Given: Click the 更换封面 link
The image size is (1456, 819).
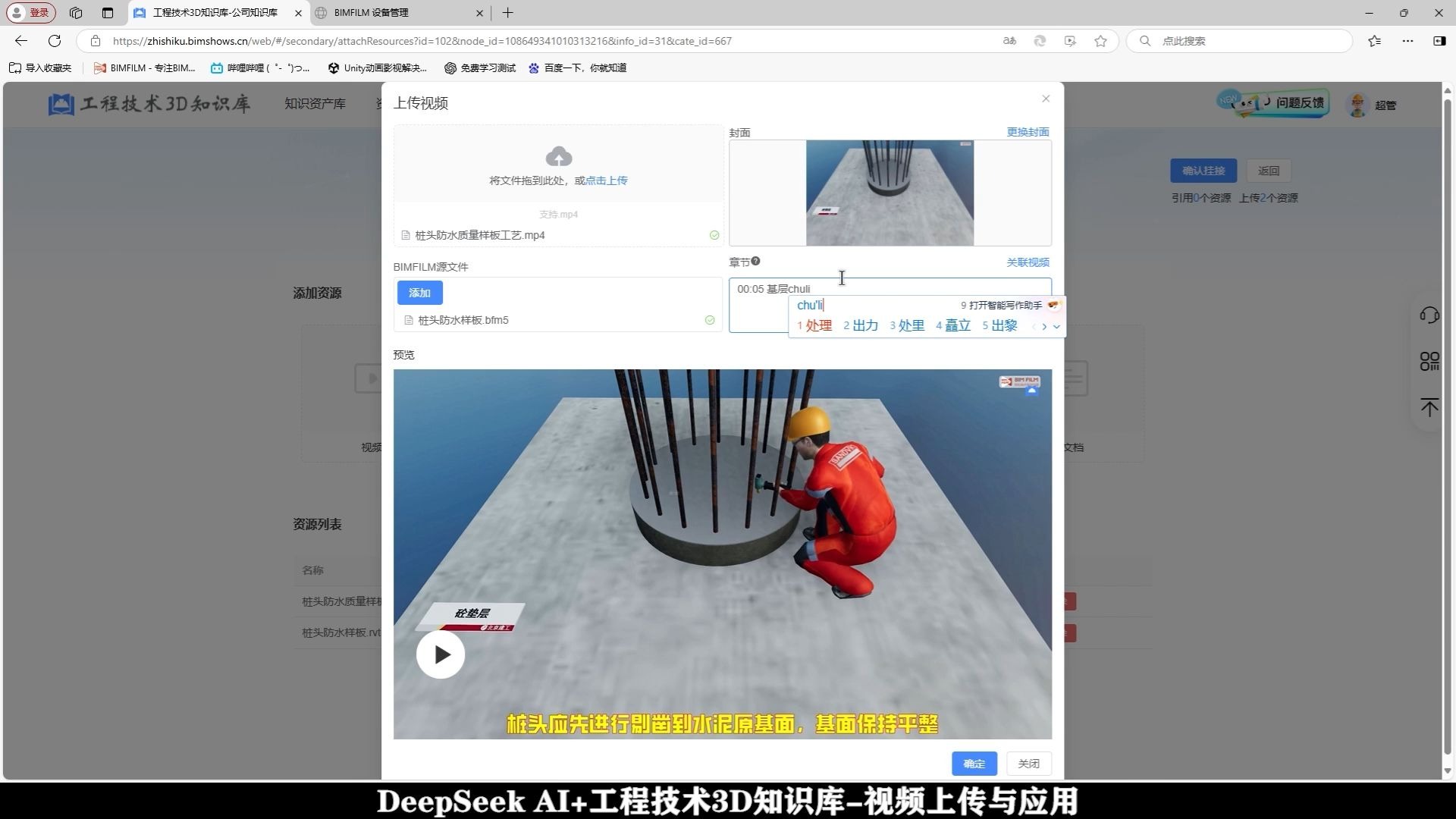Looking at the screenshot, I should coord(1028,132).
